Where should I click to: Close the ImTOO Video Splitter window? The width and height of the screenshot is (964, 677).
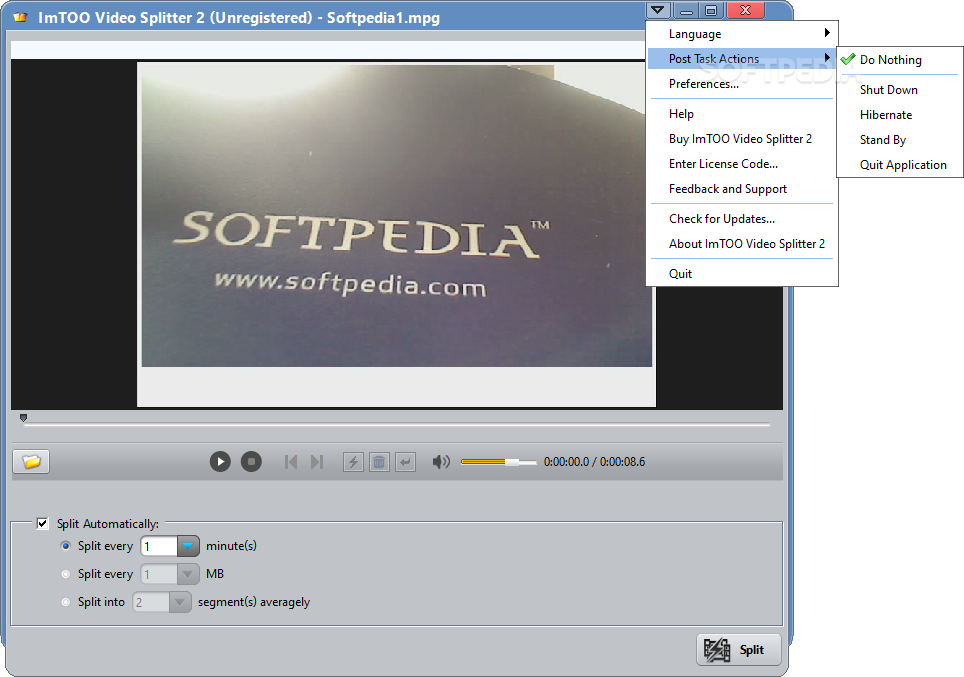coord(746,10)
